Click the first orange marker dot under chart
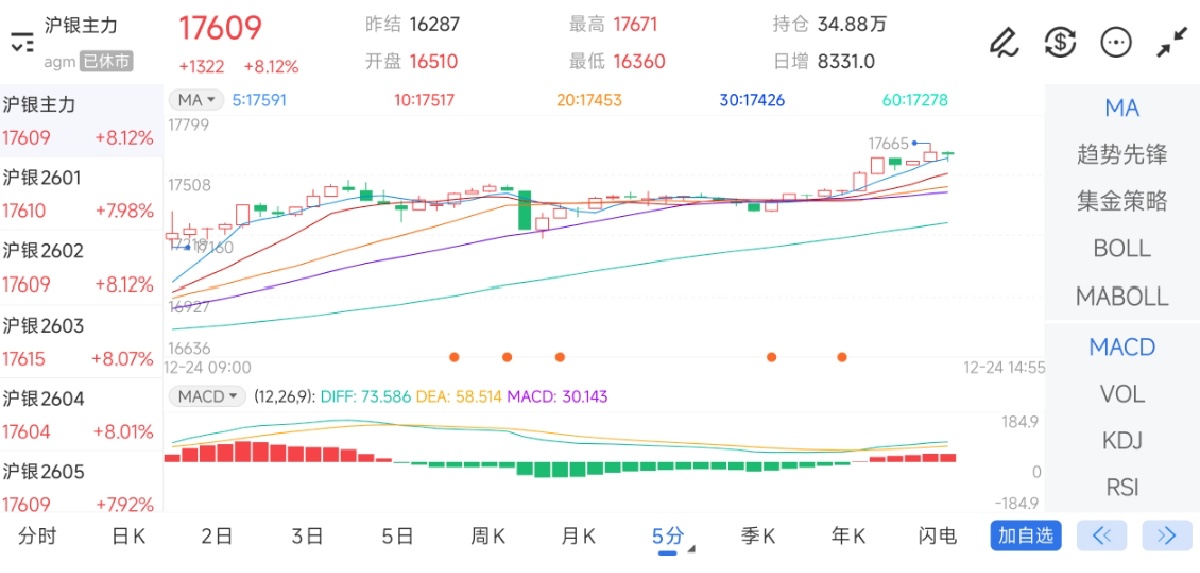This screenshot has width=1200, height=573. [454, 356]
